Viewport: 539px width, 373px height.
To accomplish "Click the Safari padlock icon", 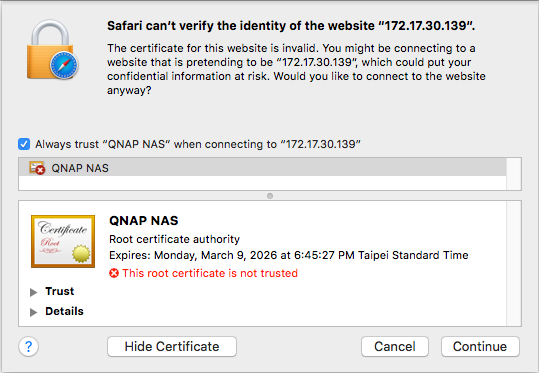I will [52, 49].
